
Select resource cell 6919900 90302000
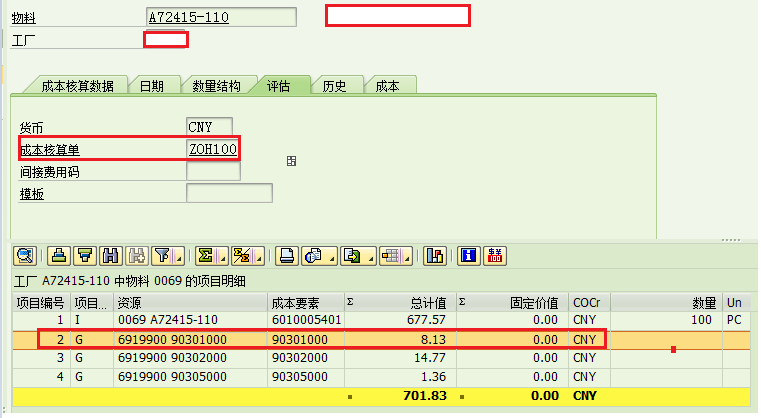190,358
